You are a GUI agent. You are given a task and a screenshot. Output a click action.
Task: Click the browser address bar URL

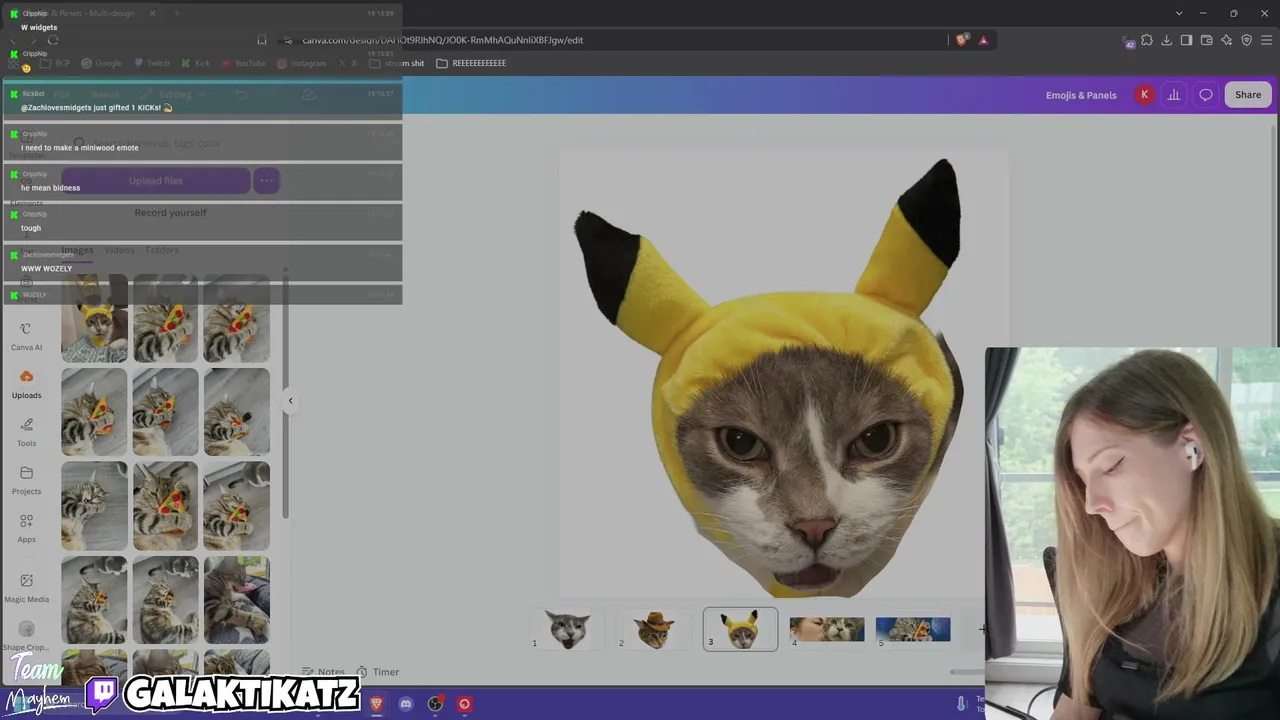443,40
